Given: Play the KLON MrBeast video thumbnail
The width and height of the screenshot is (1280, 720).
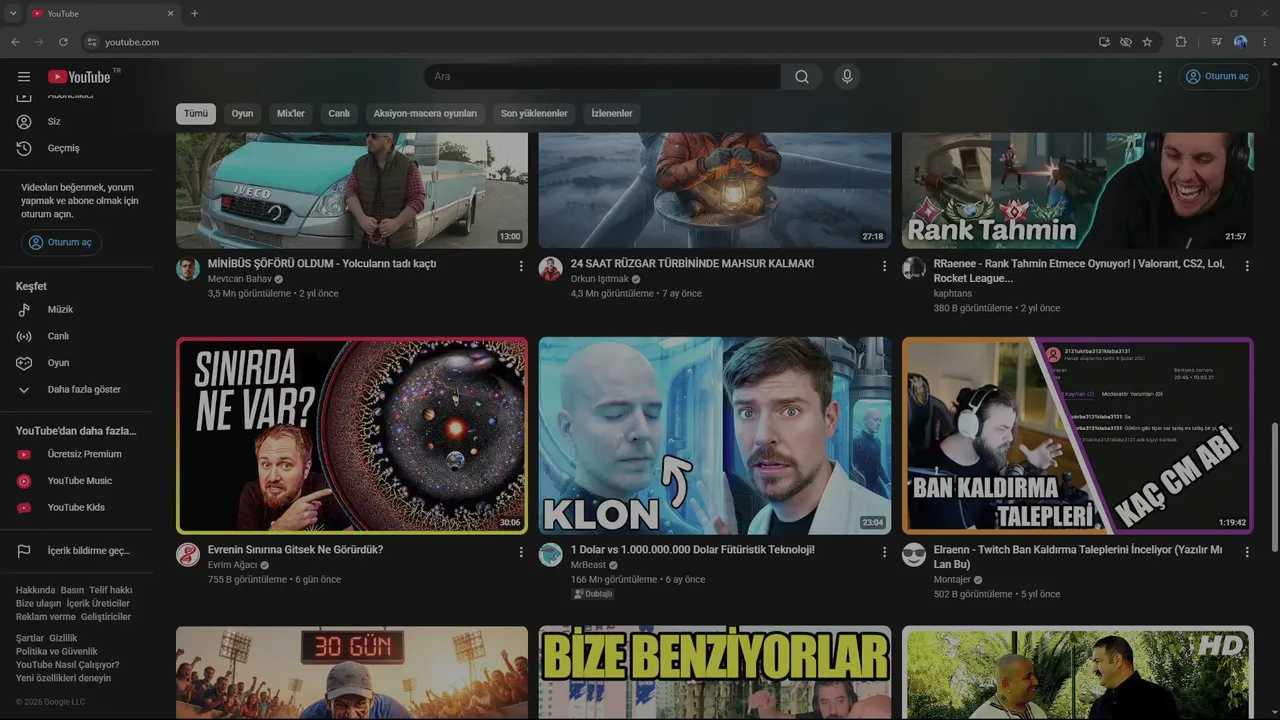Looking at the screenshot, I should click(715, 436).
